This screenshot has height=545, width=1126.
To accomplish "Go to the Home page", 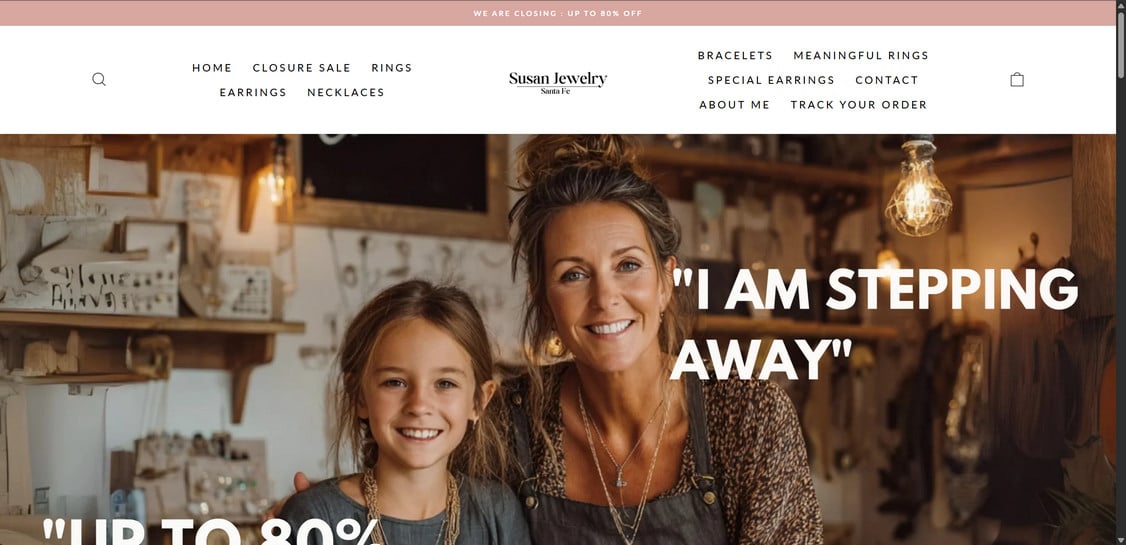I will tap(212, 67).
